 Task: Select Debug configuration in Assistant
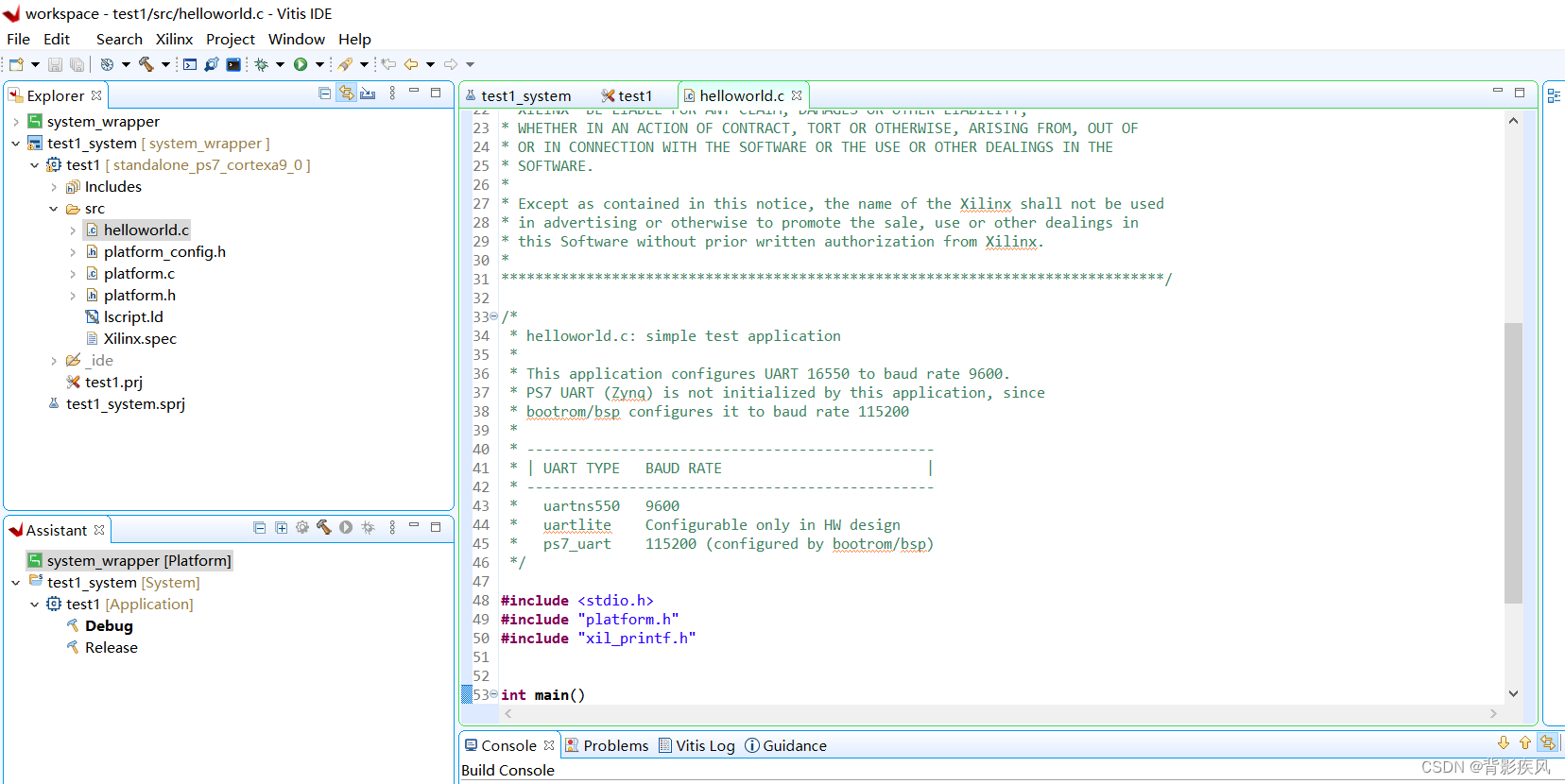(109, 626)
